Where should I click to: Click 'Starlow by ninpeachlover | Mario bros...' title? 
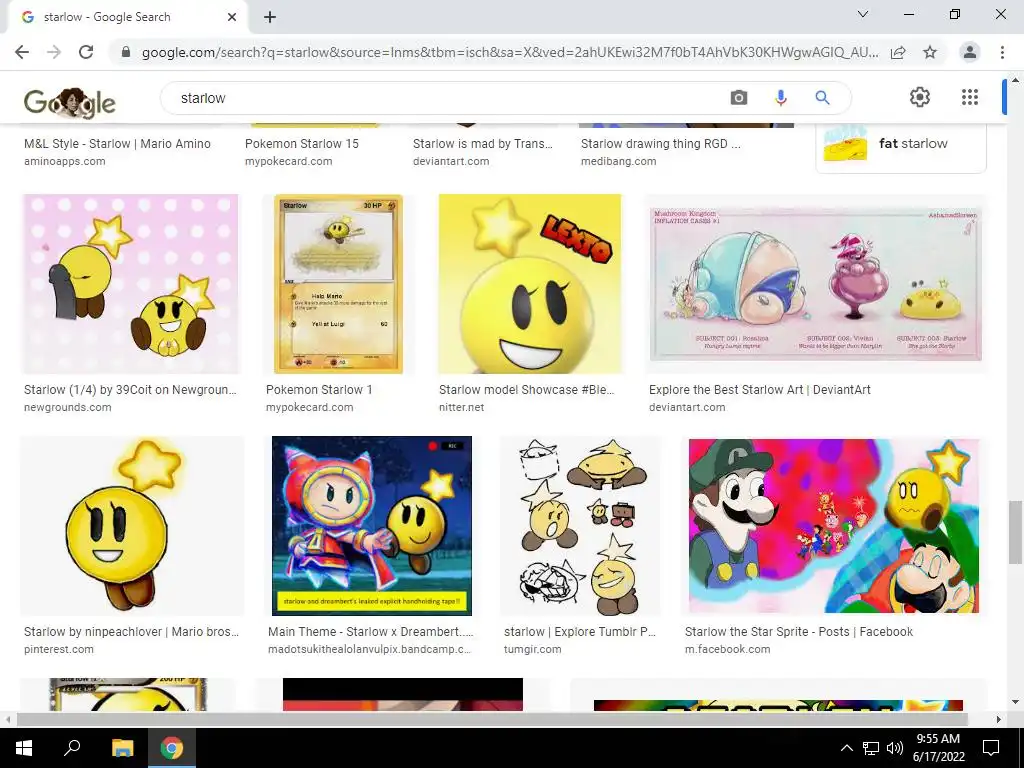pyautogui.click(x=131, y=632)
